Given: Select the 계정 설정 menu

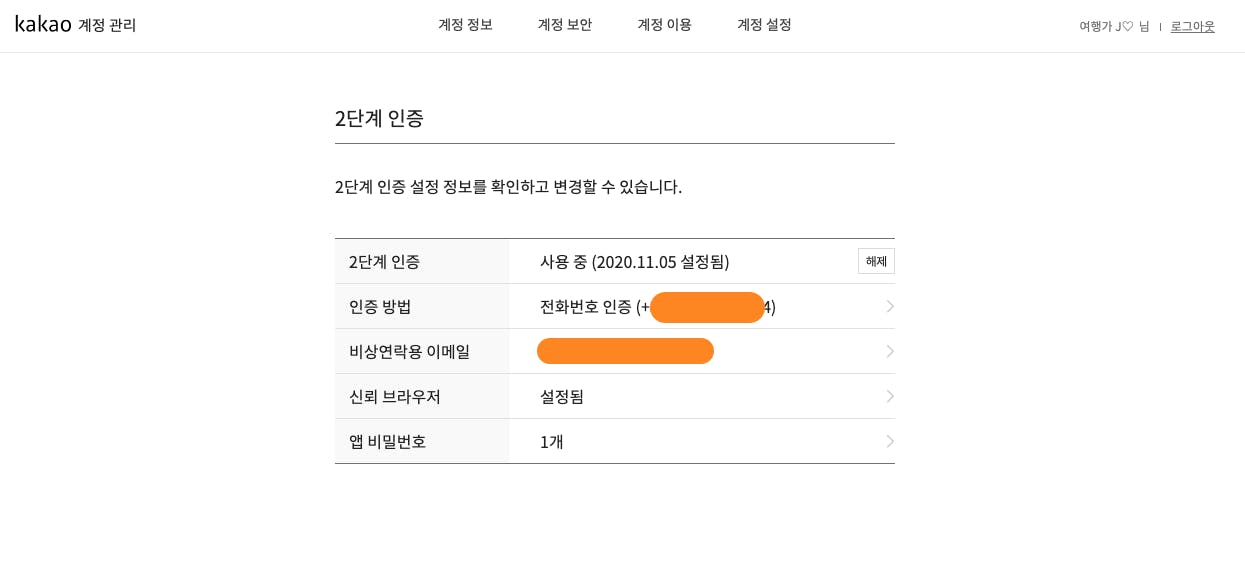Looking at the screenshot, I should (764, 25).
